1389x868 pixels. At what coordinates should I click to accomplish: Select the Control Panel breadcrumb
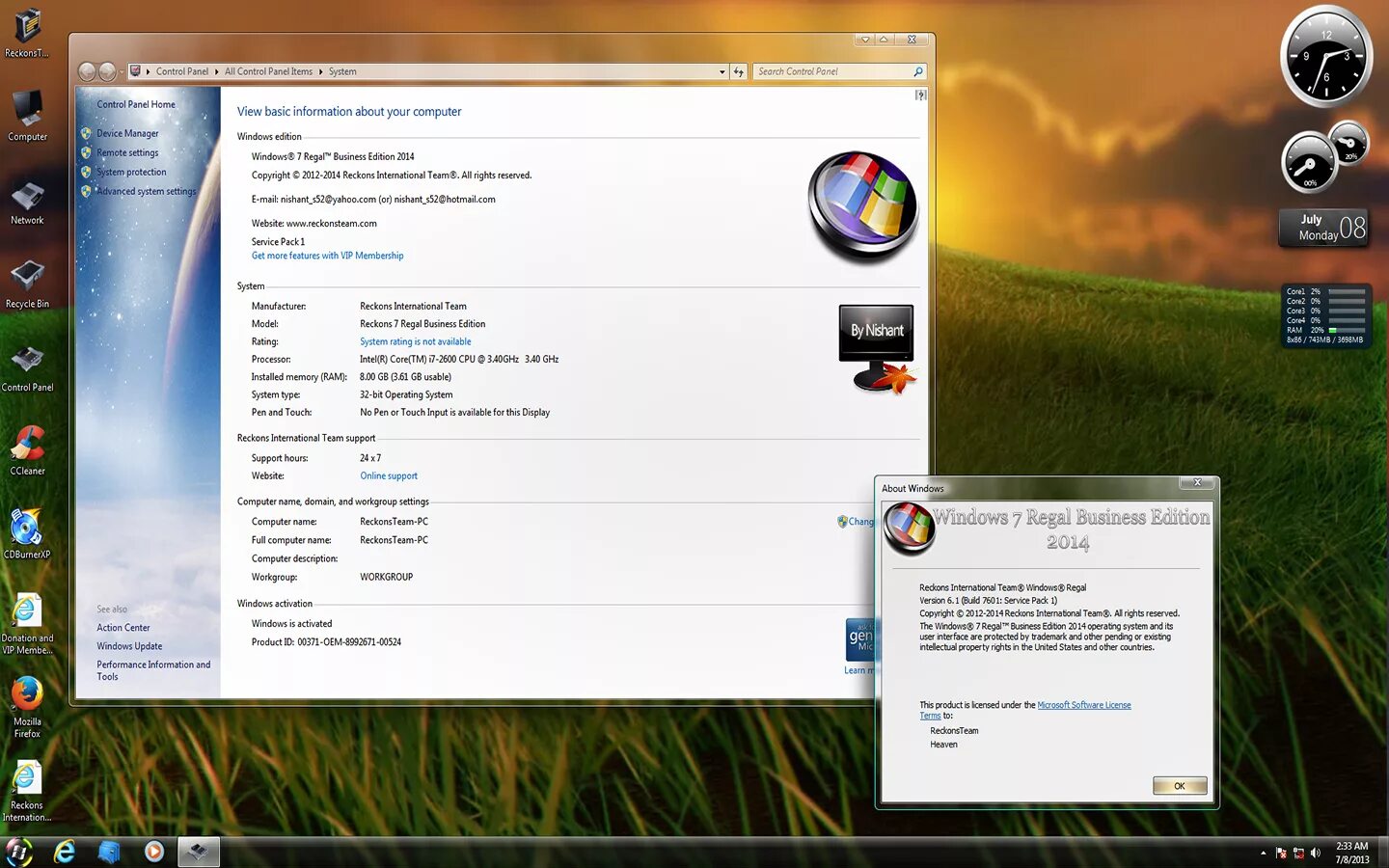[182, 71]
